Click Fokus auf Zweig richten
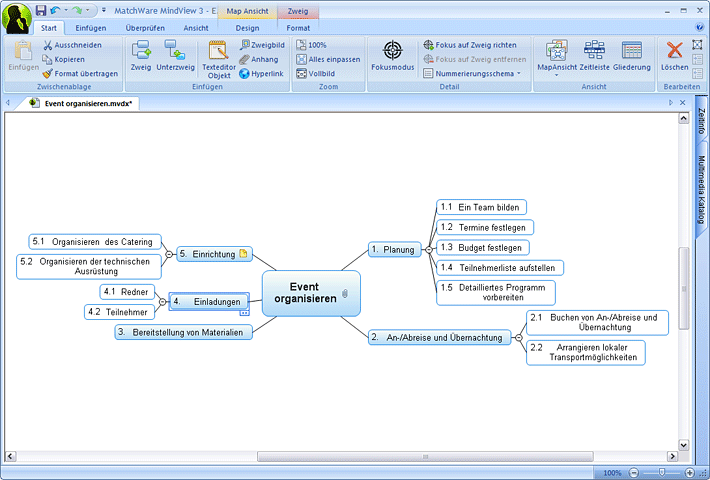The width and height of the screenshot is (710, 480). click(470, 45)
